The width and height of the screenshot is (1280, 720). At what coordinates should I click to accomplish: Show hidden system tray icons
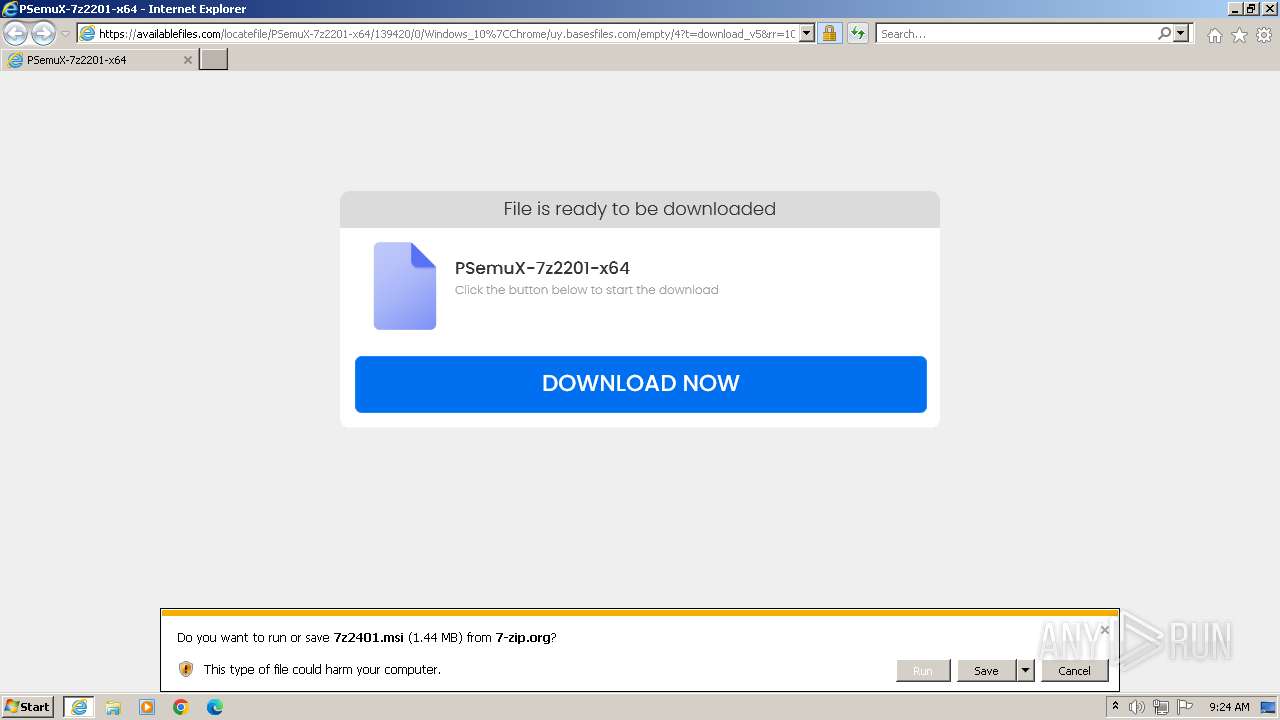click(1115, 707)
